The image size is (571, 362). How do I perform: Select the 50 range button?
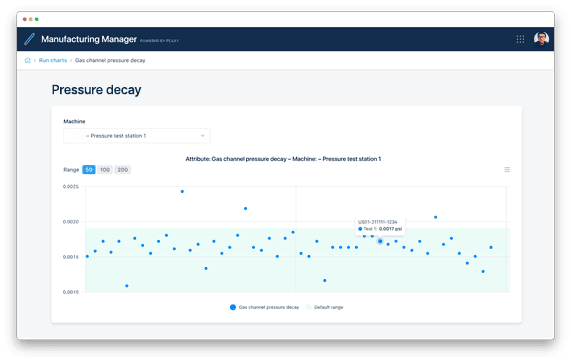coord(89,170)
